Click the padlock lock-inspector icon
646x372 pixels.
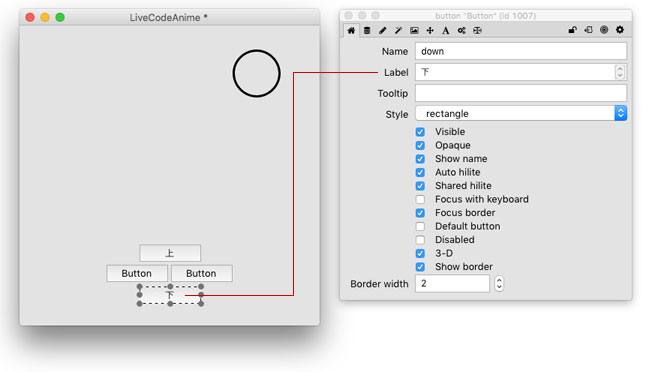(572, 30)
